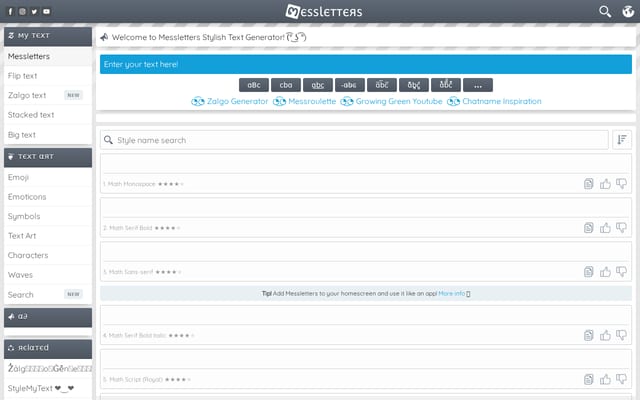Toggle the overlined abc button

[382, 85]
